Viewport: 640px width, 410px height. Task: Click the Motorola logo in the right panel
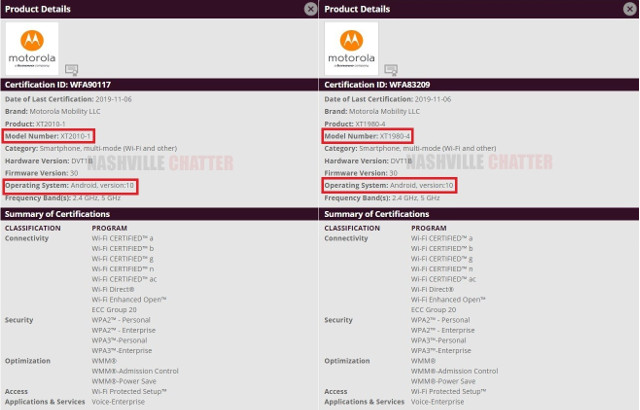pos(351,45)
